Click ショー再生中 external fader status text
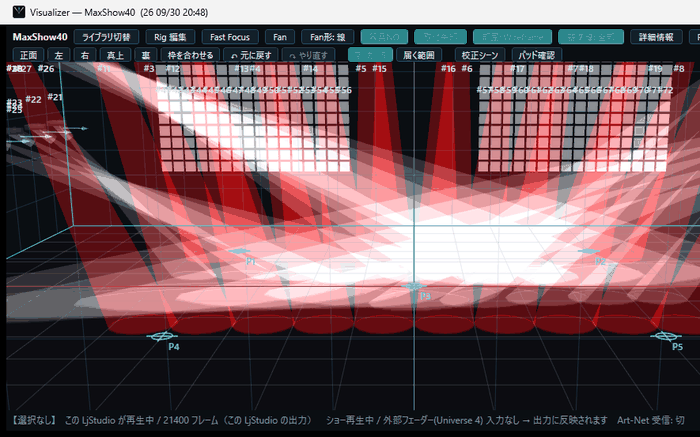 click(467, 420)
